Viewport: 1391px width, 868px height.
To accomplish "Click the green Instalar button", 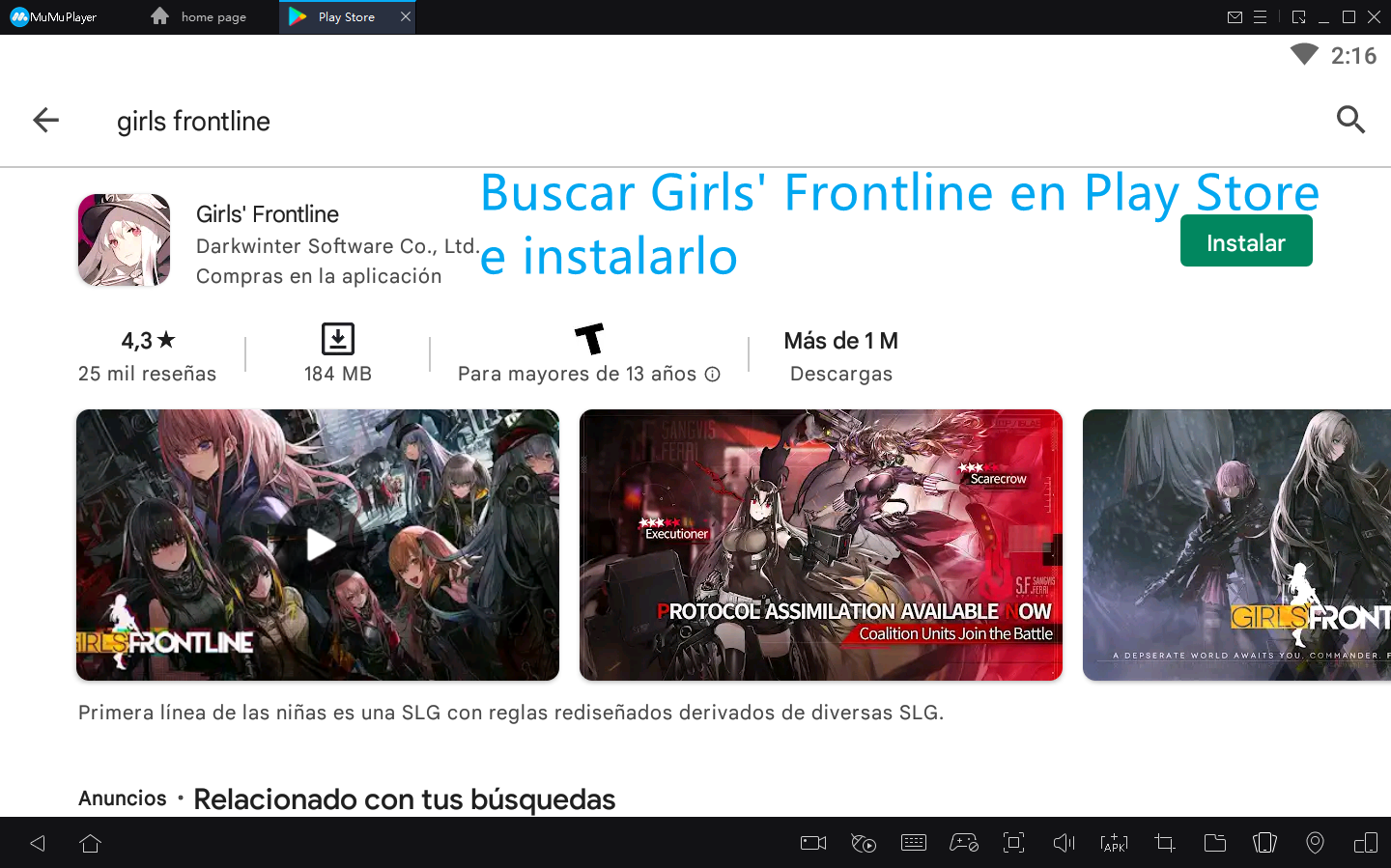I will coord(1245,241).
